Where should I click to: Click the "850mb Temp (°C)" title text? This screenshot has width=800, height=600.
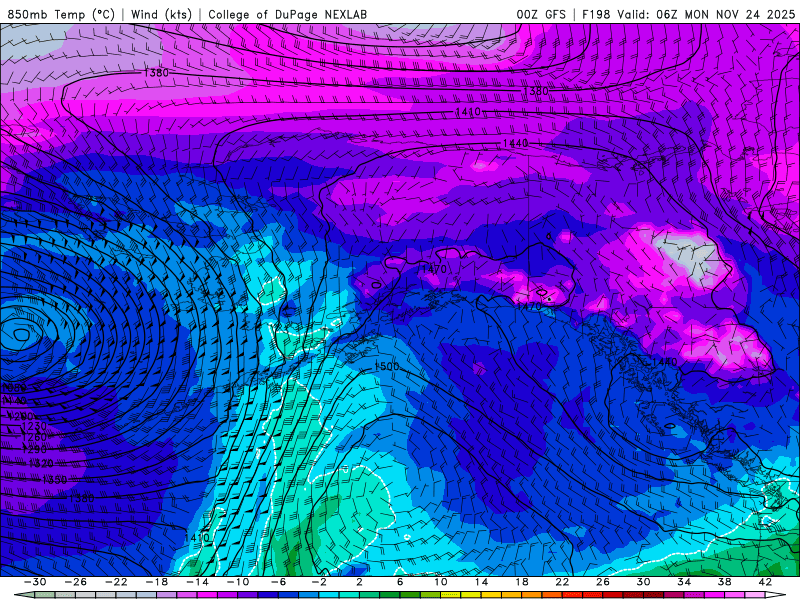click(x=61, y=14)
